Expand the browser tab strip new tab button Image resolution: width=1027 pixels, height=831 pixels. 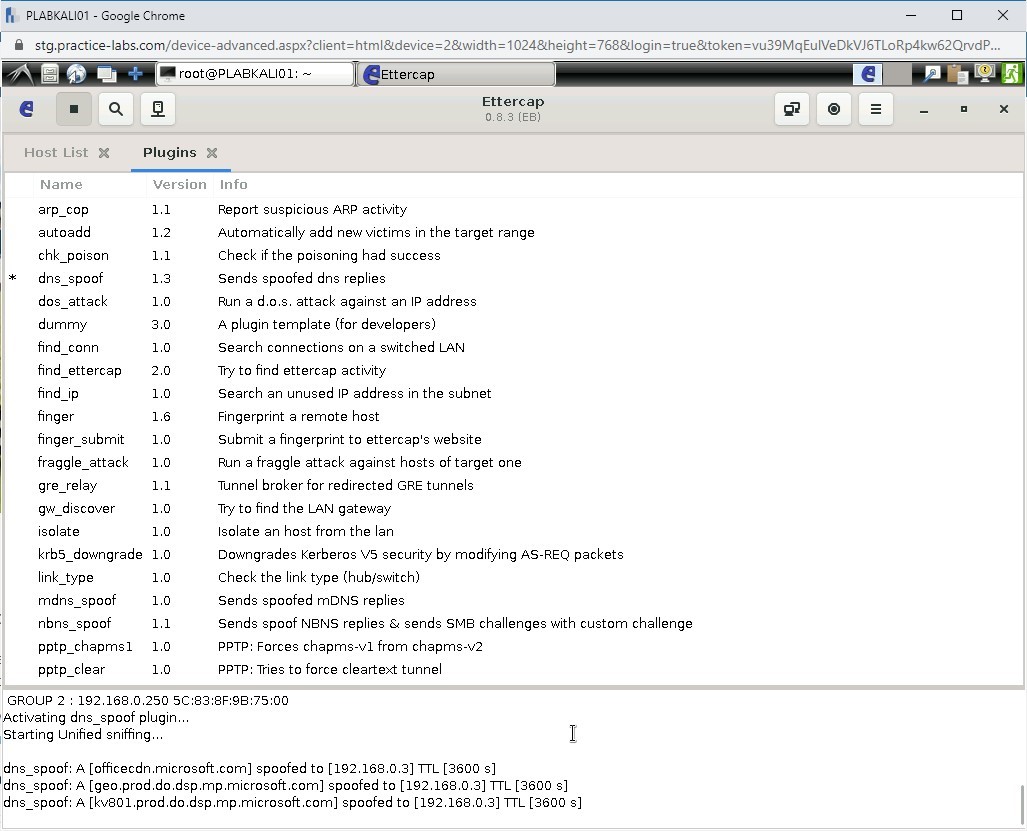(134, 73)
